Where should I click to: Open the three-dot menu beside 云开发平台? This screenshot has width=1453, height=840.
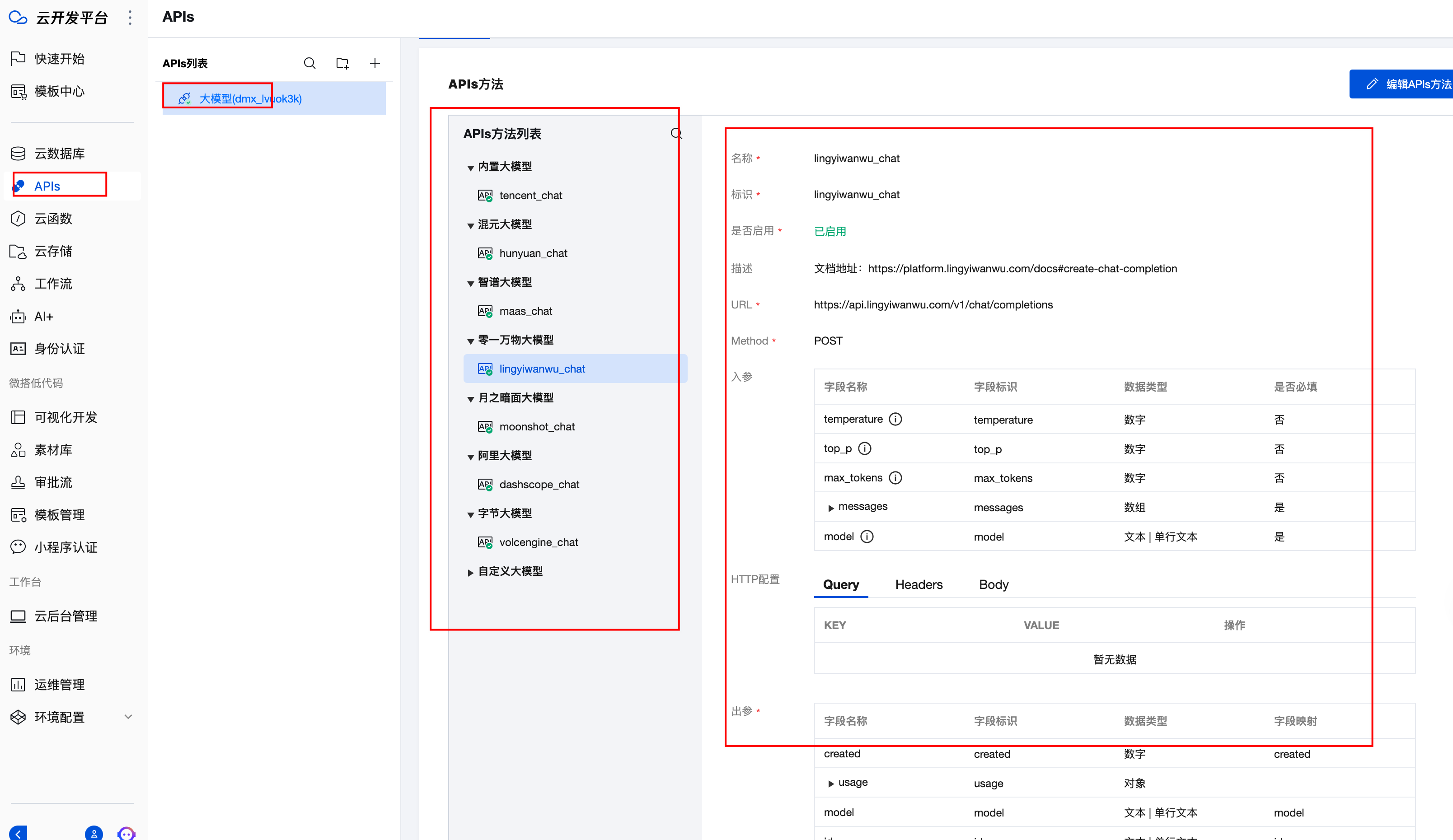[x=130, y=18]
